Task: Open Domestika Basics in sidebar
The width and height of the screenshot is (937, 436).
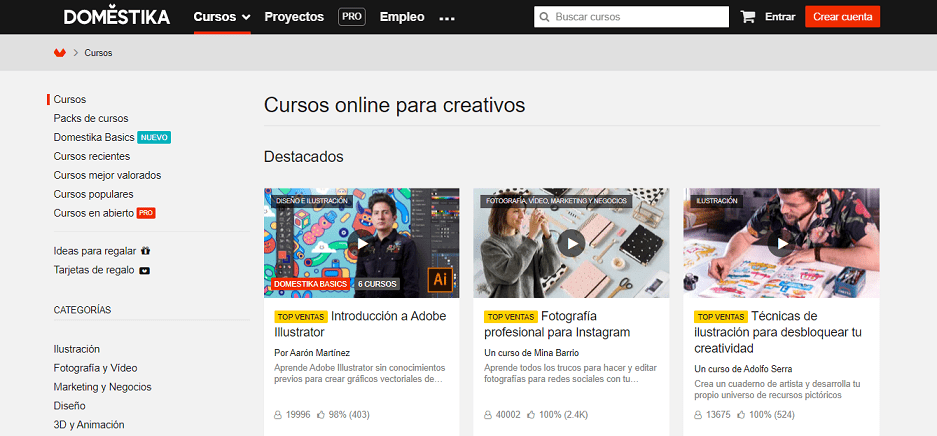Action: 94,137
